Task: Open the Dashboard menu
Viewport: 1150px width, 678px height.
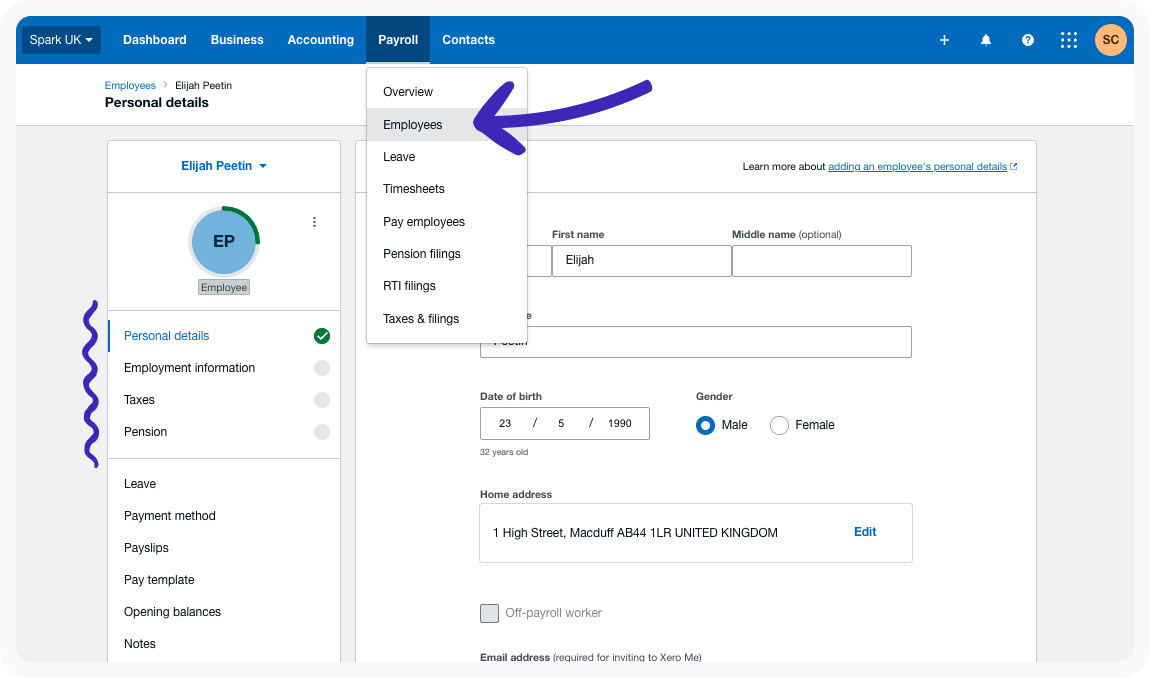Action: 155,40
